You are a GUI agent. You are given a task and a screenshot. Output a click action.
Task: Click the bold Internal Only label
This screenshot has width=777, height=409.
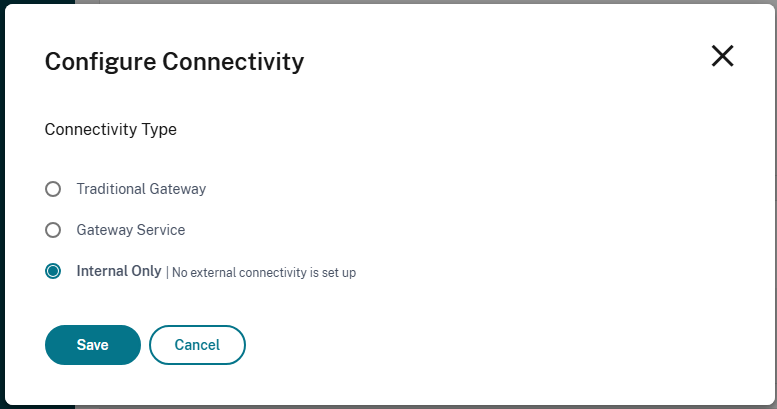click(x=118, y=271)
